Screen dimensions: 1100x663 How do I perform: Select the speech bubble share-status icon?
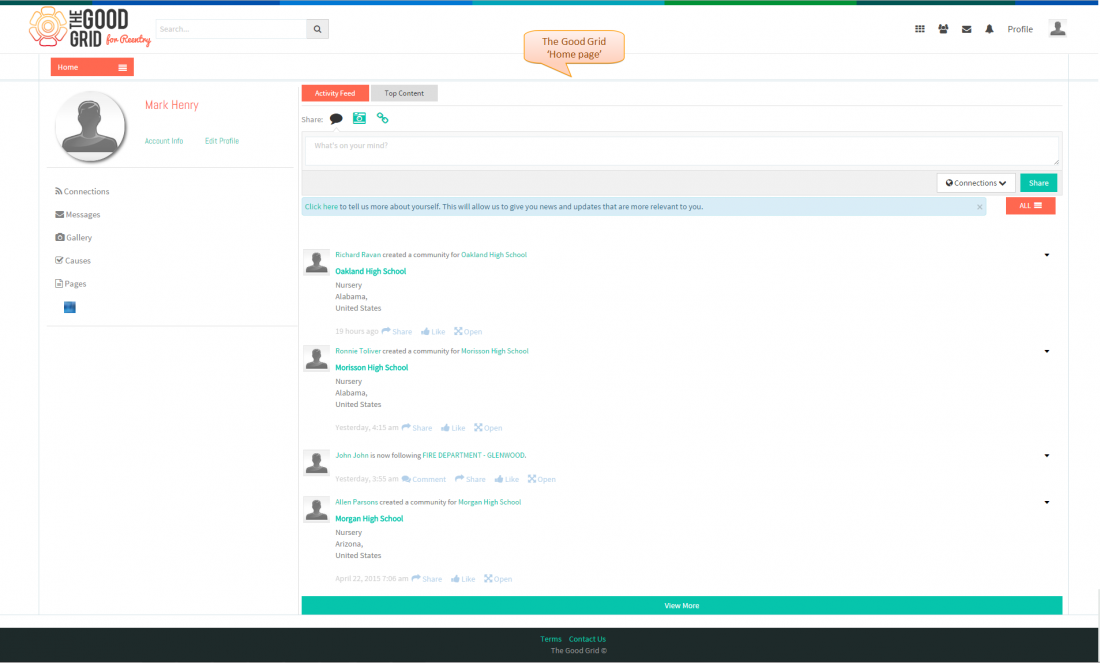coord(336,119)
